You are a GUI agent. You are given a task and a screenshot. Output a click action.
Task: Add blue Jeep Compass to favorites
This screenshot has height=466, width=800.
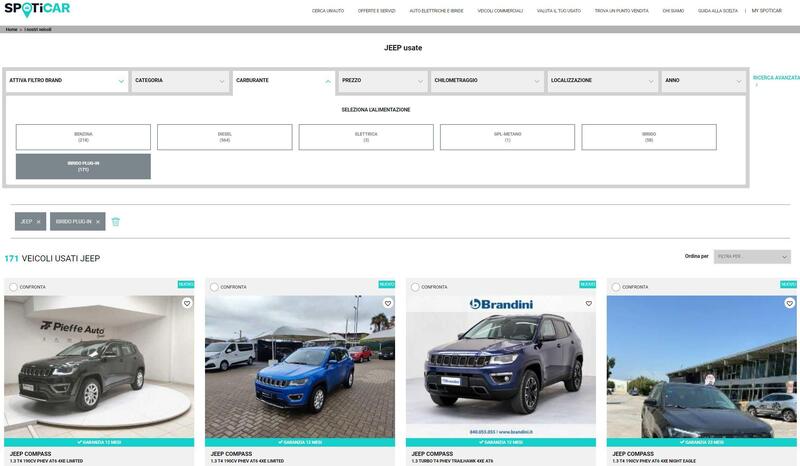pyautogui.click(x=388, y=303)
